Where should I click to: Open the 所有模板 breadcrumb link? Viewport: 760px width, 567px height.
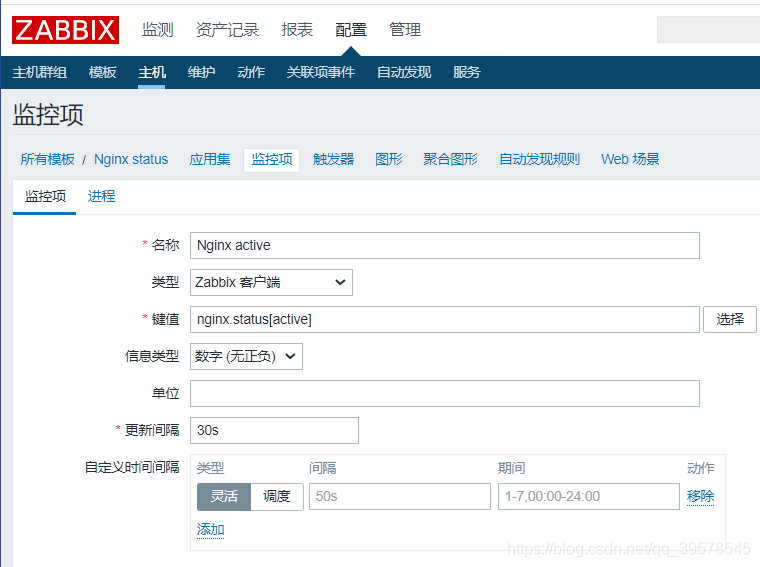48,159
